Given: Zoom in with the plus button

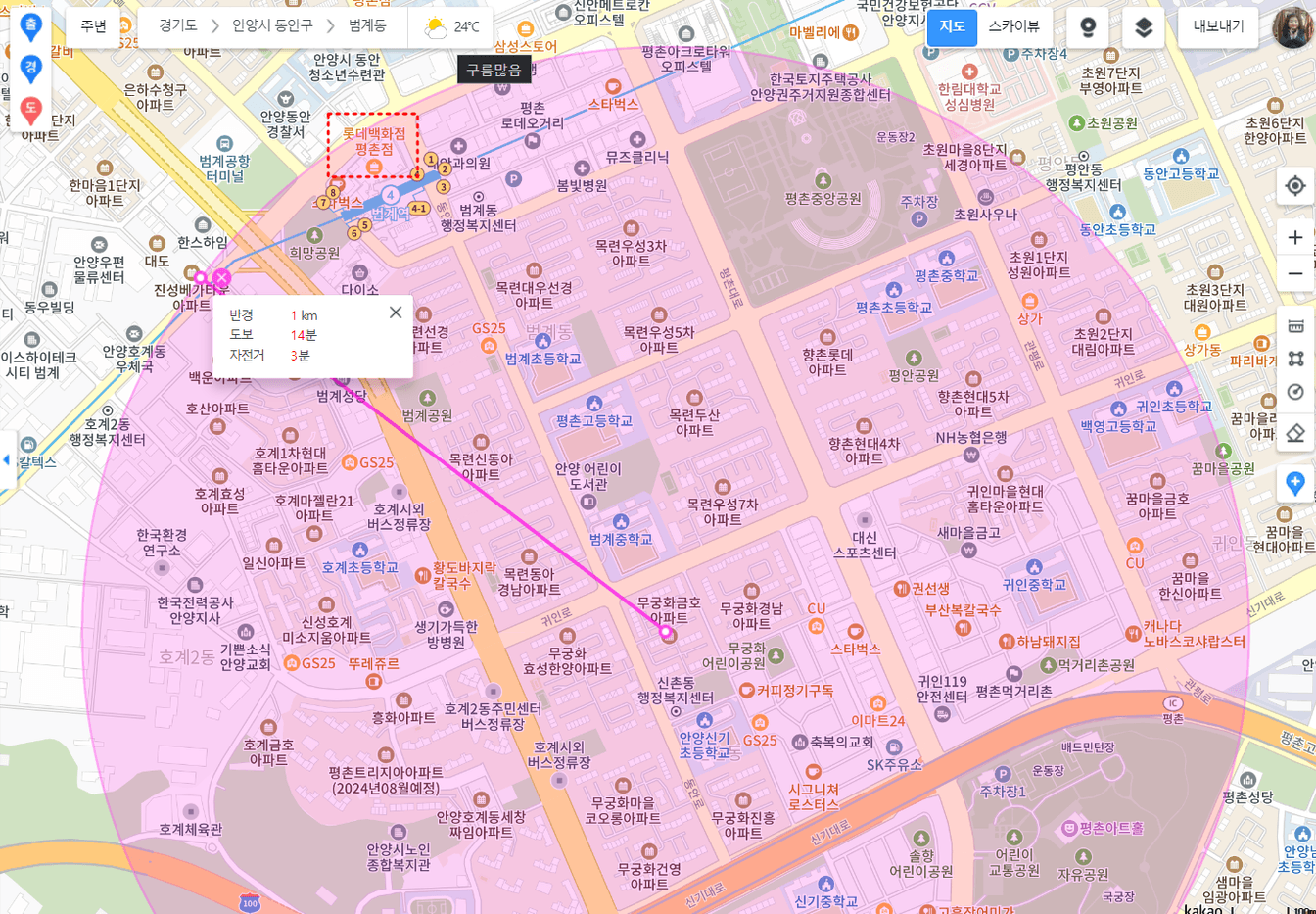Looking at the screenshot, I should point(1295,237).
